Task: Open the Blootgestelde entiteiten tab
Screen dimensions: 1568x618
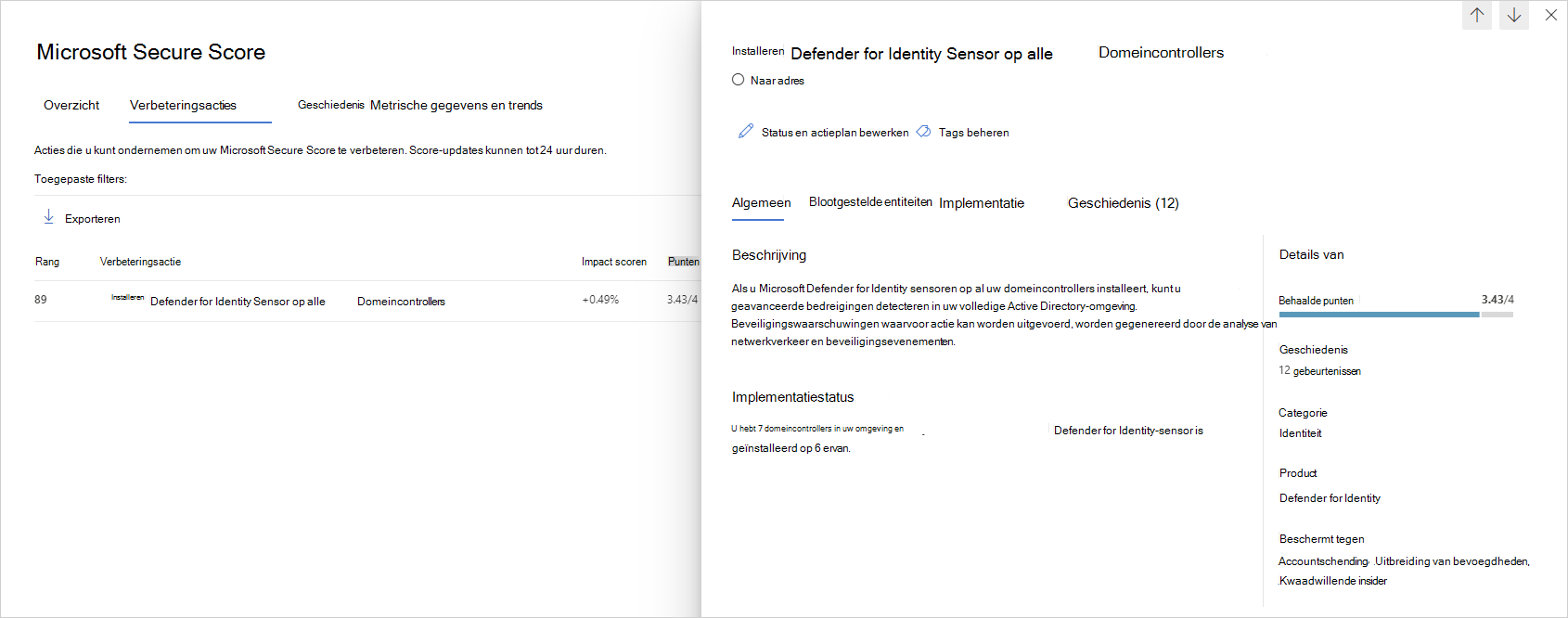Action: point(870,201)
